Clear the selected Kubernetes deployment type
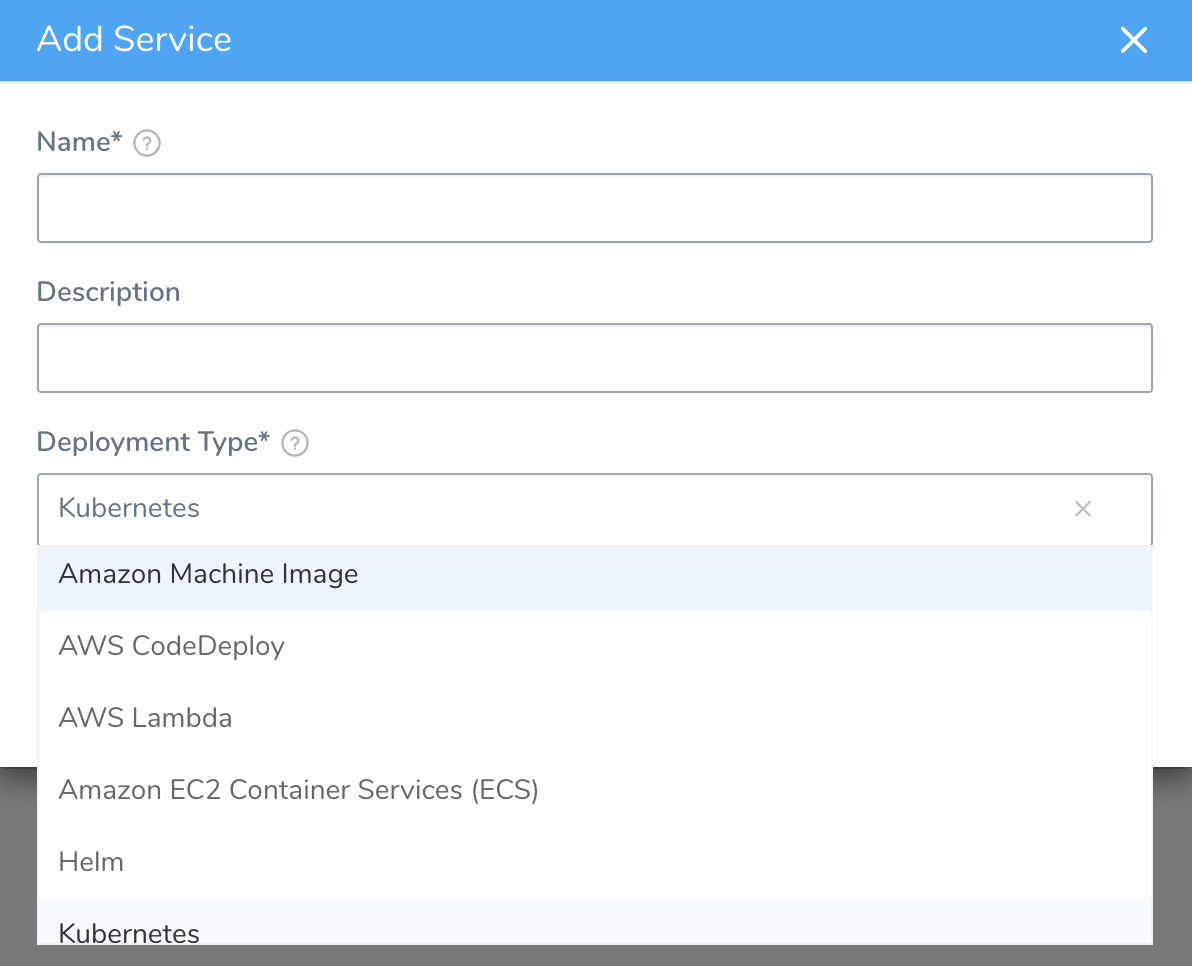This screenshot has height=966, width=1192. (1083, 508)
